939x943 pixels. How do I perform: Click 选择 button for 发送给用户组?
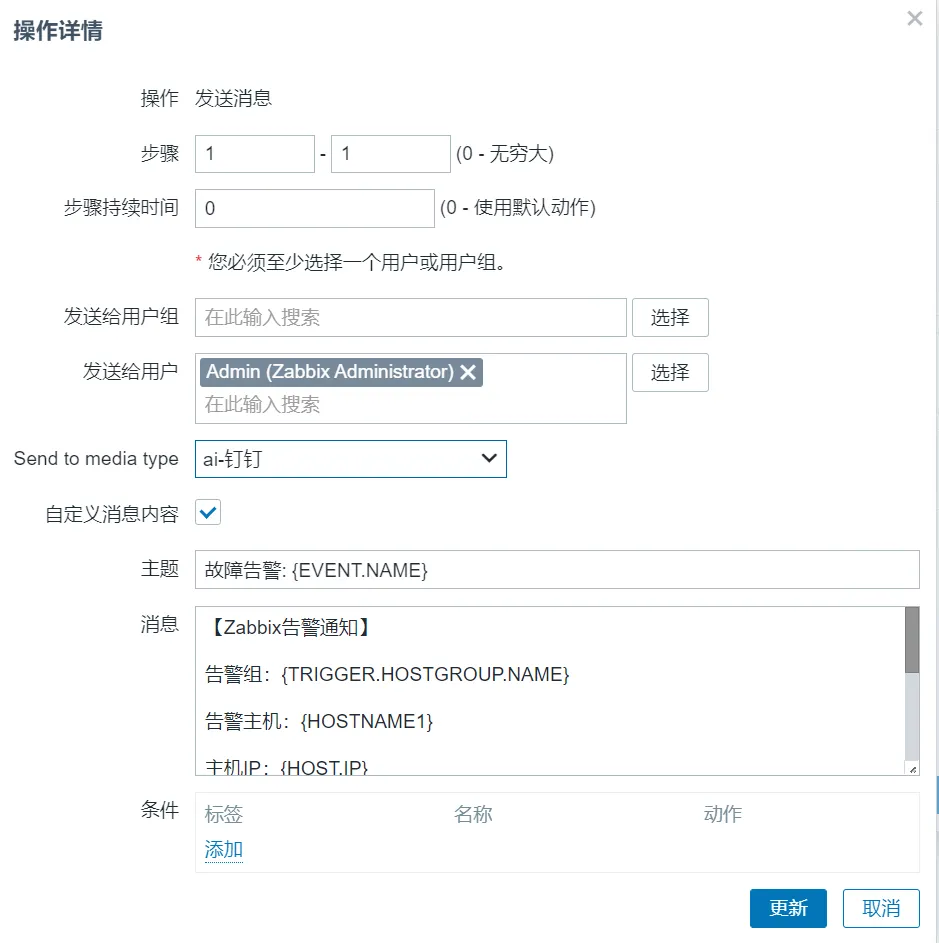click(x=669, y=317)
